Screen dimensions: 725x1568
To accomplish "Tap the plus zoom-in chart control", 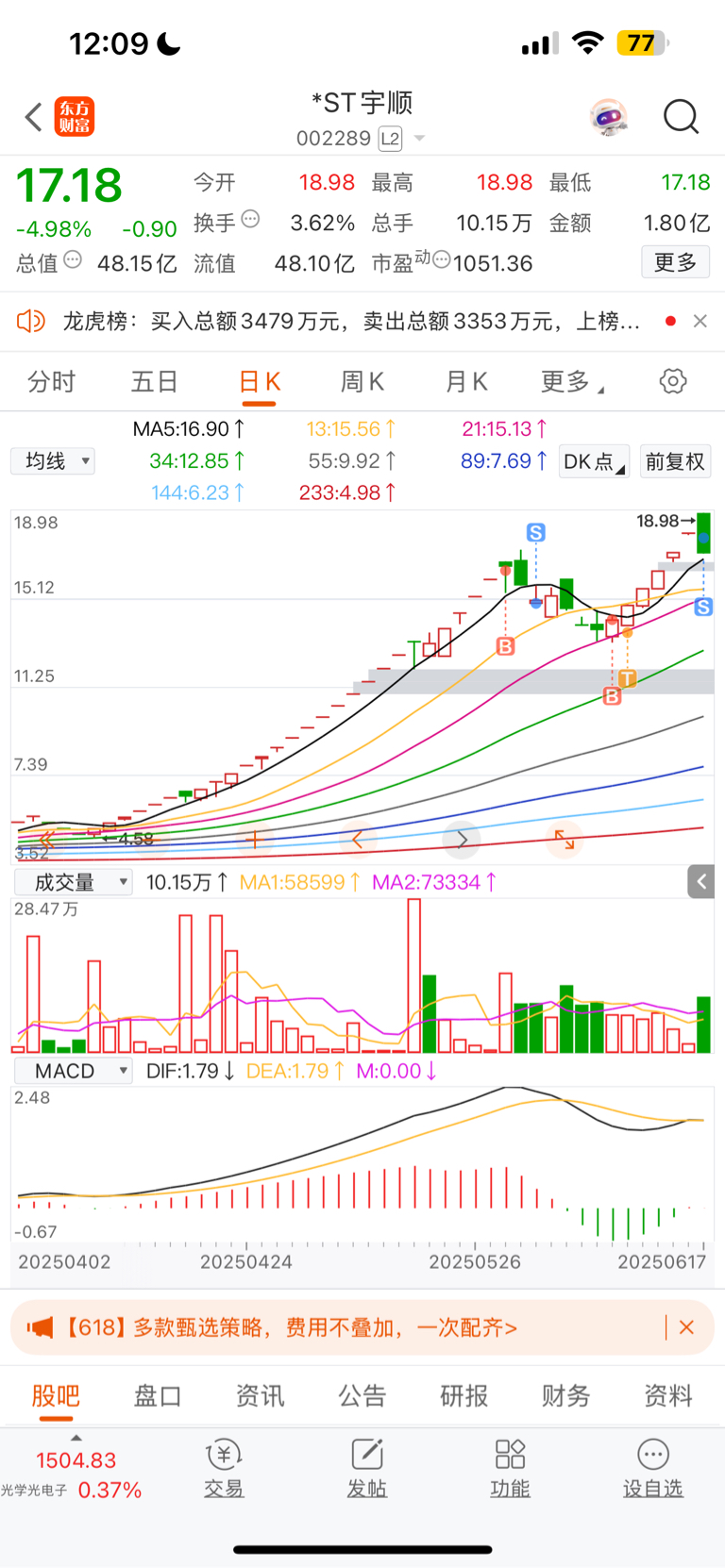I will 254,839.
